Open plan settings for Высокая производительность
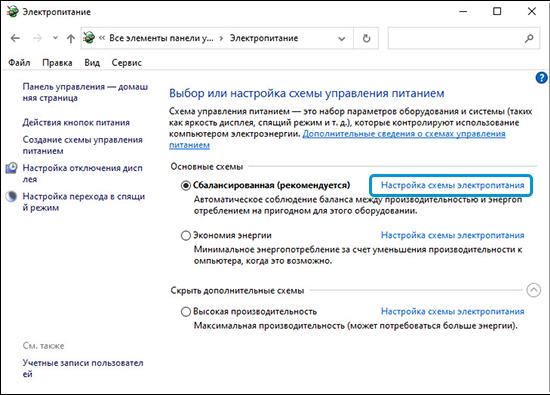The width and height of the screenshot is (550, 395). [x=452, y=312]
